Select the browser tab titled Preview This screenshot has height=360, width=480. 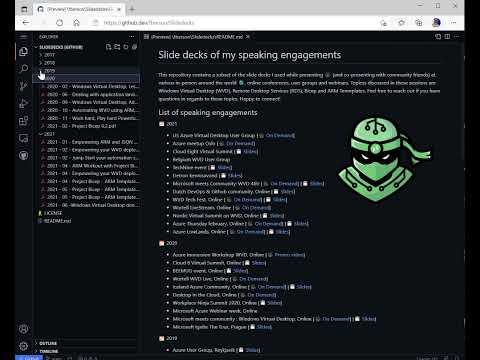click(x=79, y=9)
